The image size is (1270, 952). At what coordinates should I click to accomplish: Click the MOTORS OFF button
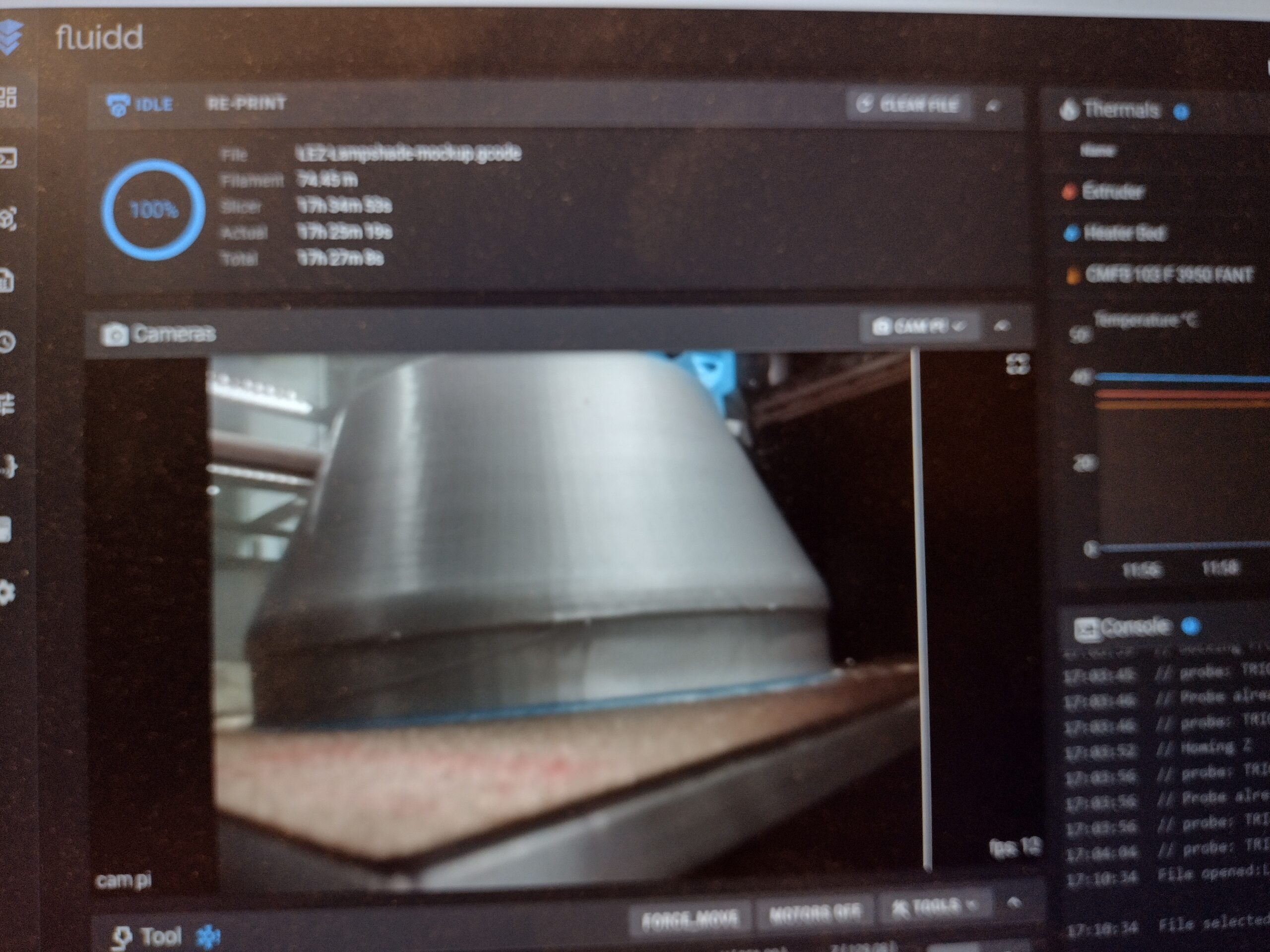point(815,912)
